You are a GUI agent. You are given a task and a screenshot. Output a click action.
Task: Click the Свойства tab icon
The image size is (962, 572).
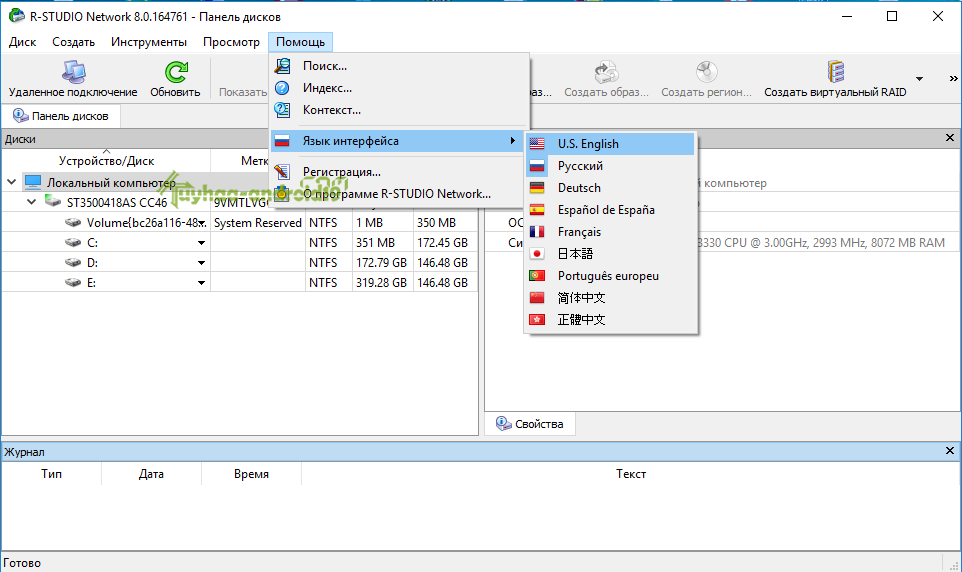coord(504,423)
